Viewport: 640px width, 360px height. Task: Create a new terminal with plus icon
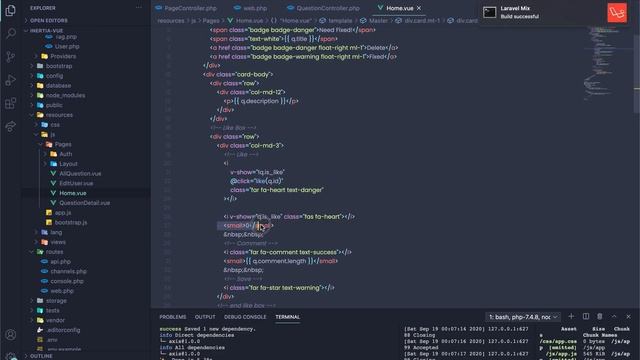coord(571,317)
